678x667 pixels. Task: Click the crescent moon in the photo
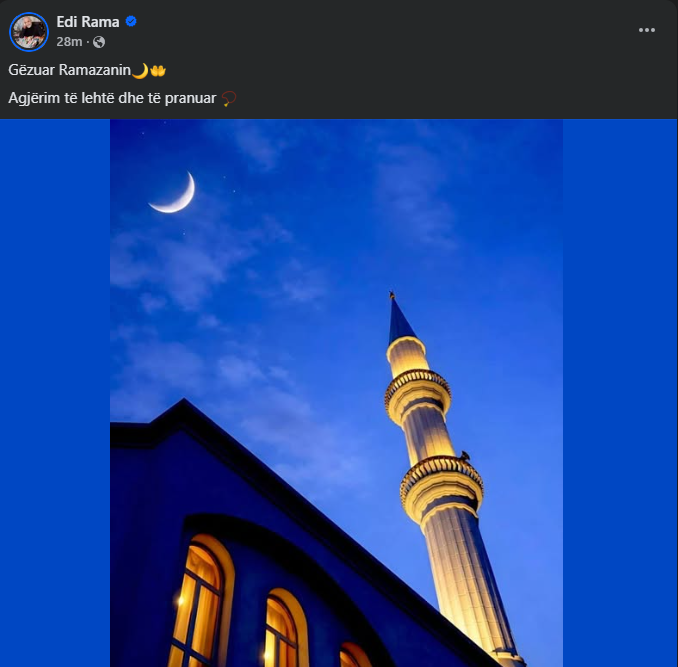click(175, 194)
